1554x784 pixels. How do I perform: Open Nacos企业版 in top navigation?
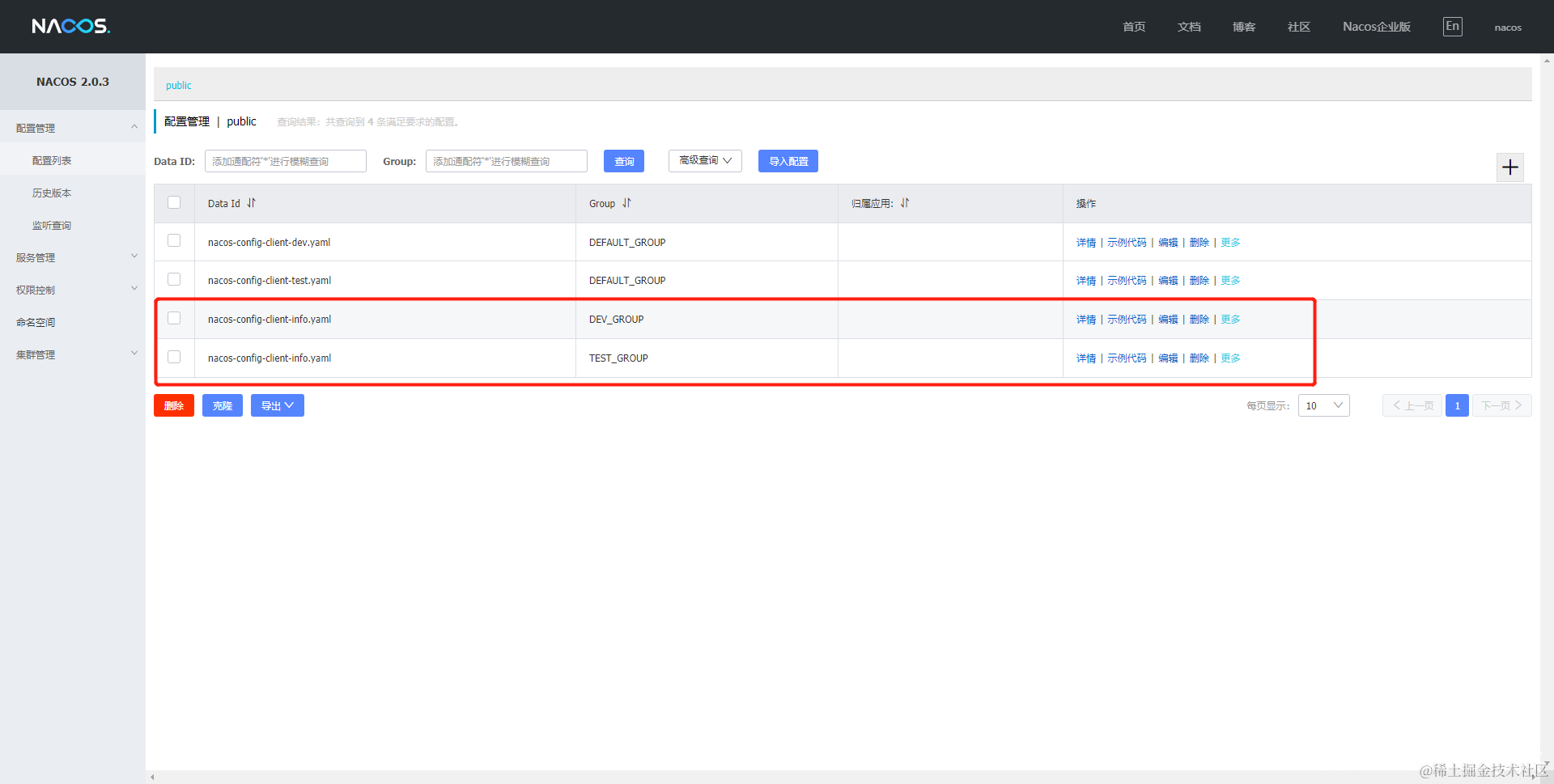pyautogui.click(x=1377, y=27)
